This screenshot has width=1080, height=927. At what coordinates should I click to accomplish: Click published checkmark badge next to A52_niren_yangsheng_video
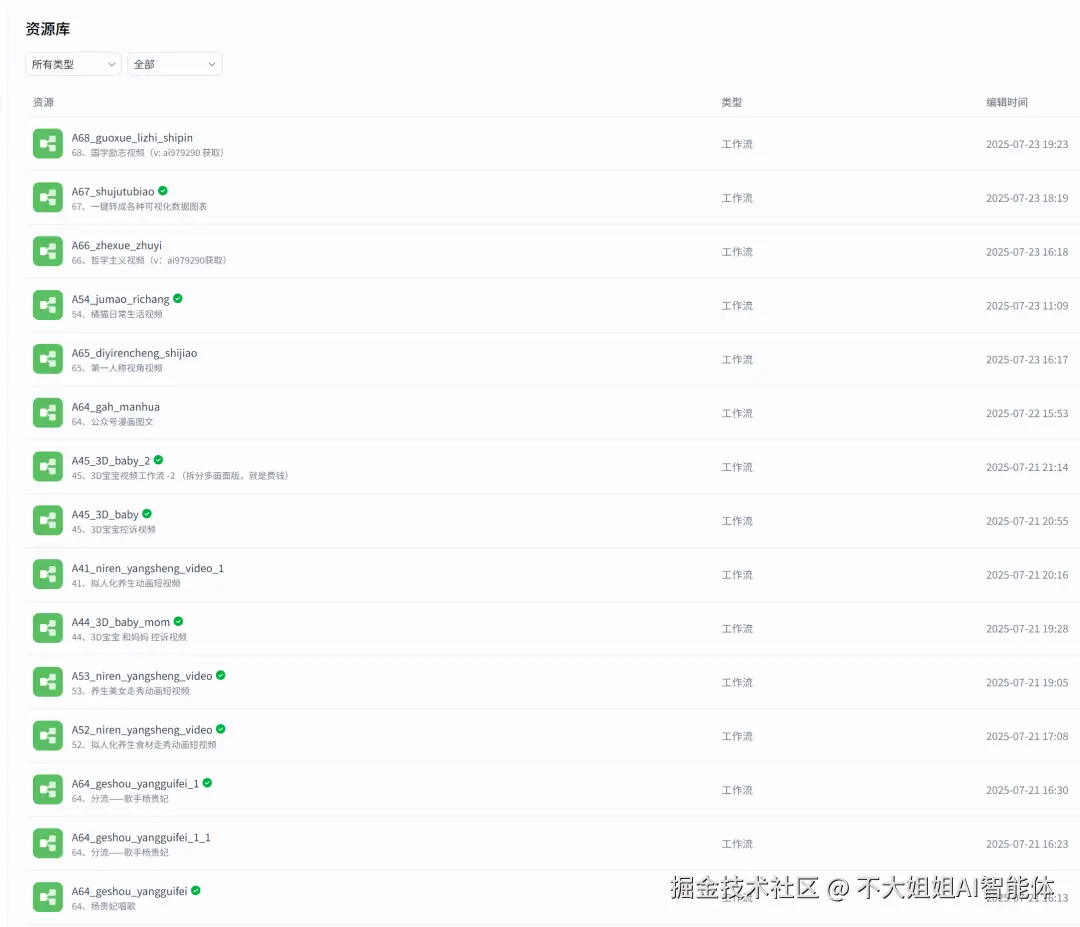pos(220,729)
